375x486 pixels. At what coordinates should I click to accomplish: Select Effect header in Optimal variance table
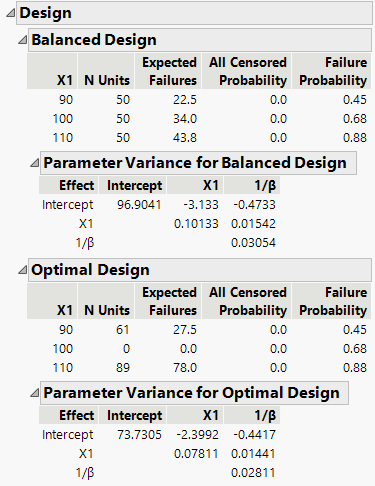(77, 415)
